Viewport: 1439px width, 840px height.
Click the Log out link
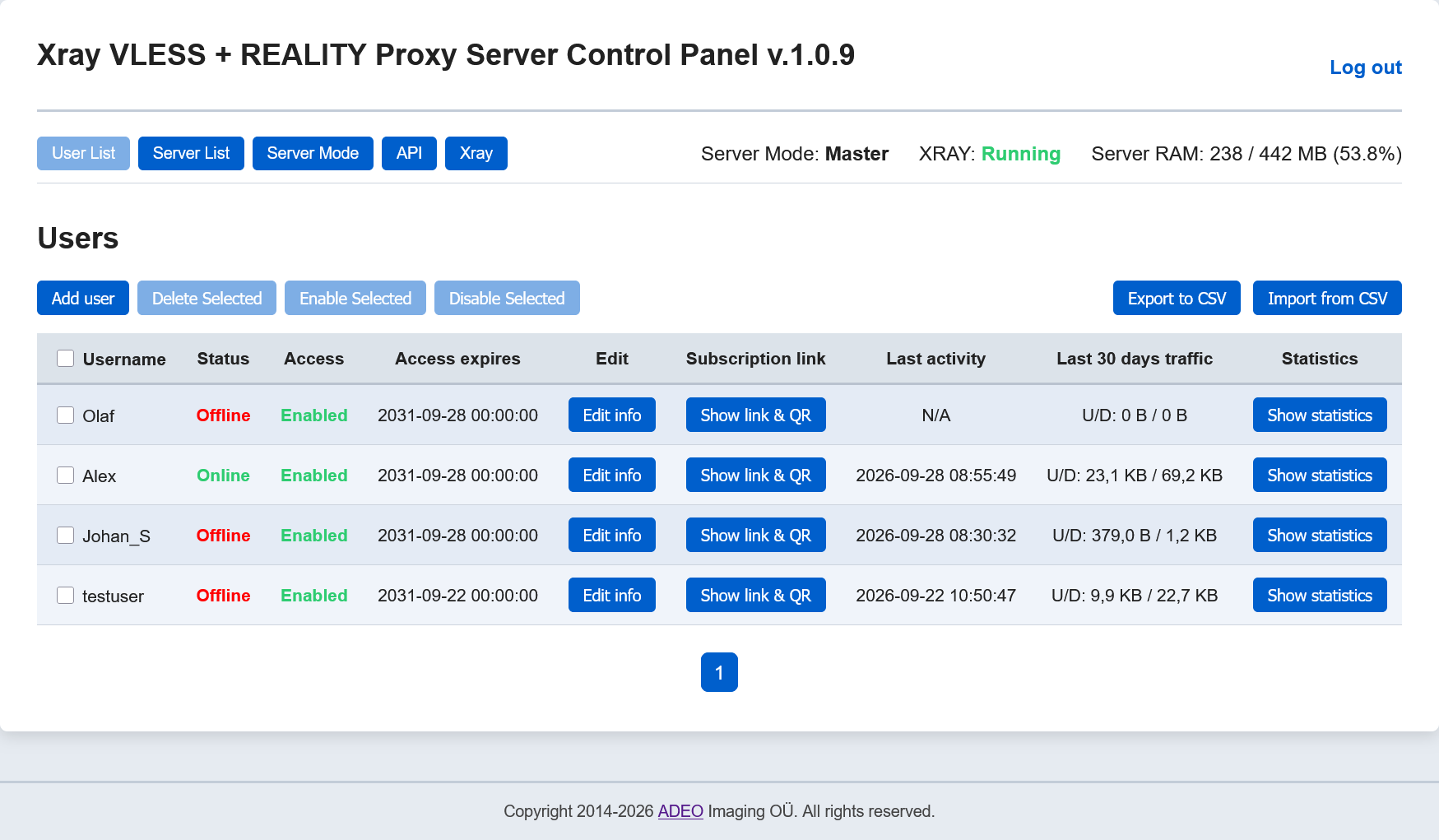click(x=1366, y=67)
